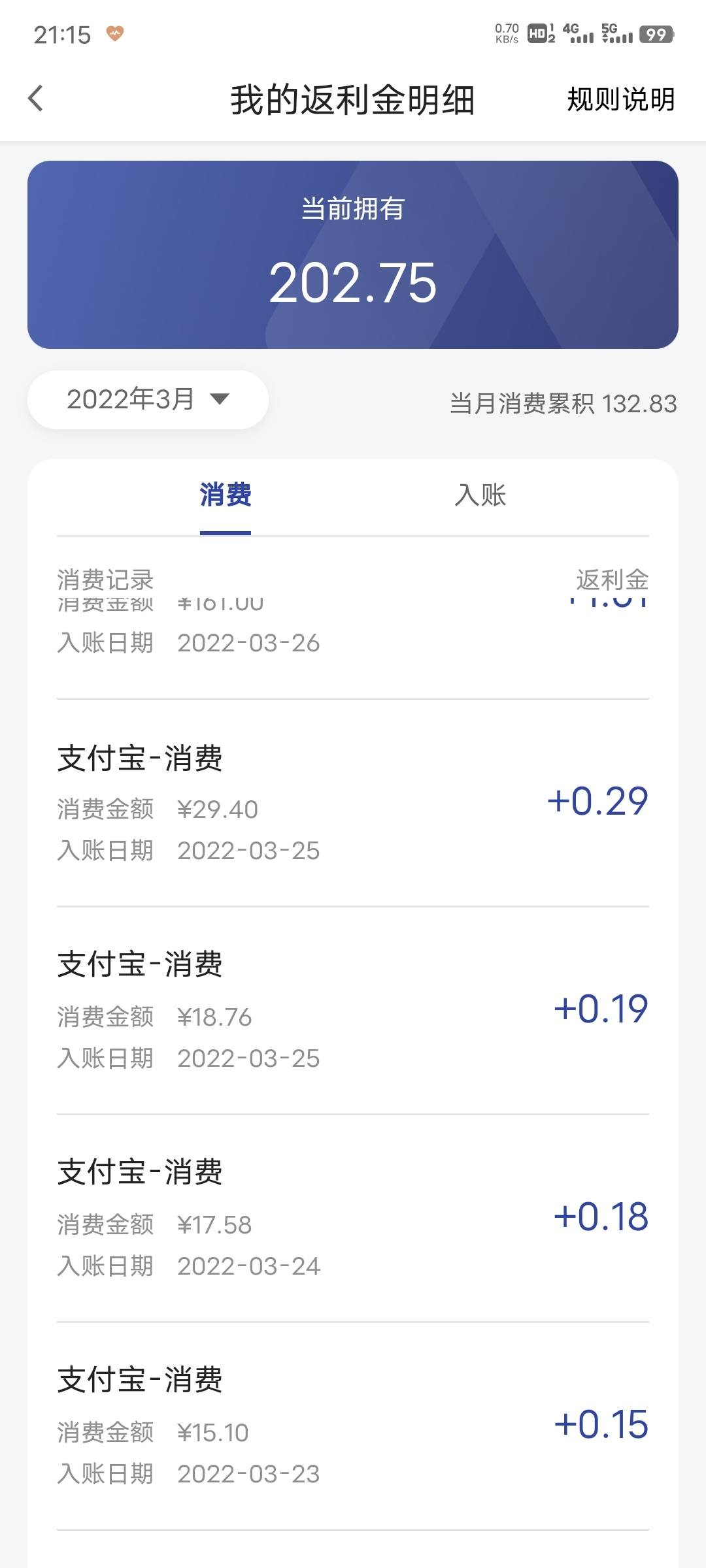Tap the +0.18 rebate amount
The width and height of the screenshot is (706, 1568).
coord(601,1217)
